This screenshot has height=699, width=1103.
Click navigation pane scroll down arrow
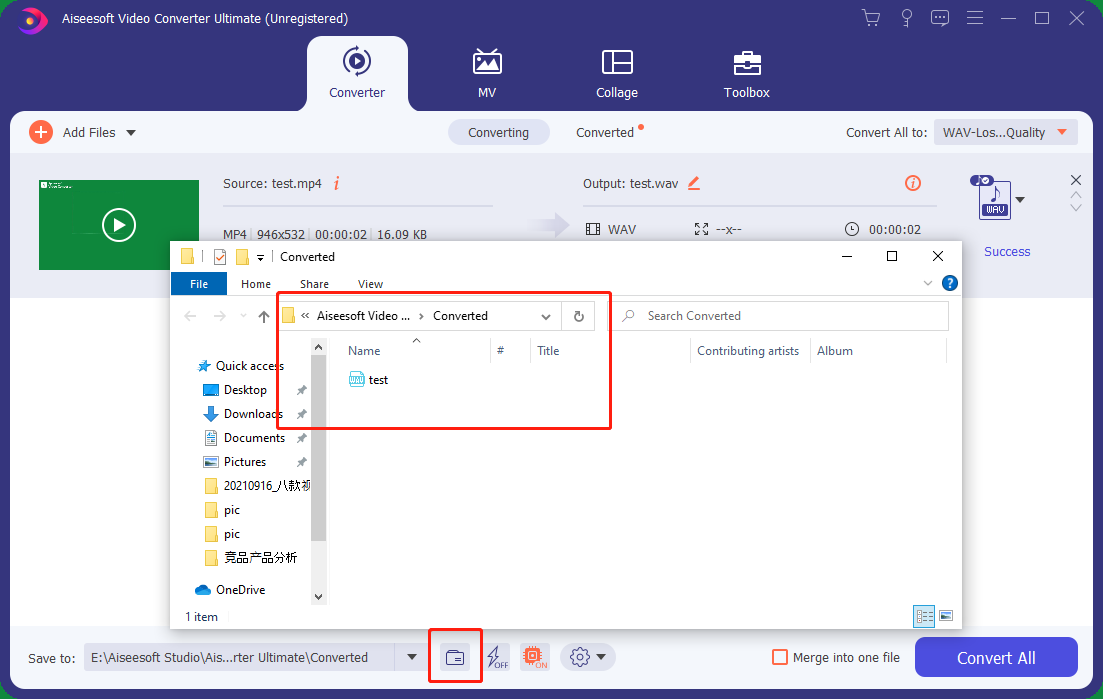pos(319,596)
